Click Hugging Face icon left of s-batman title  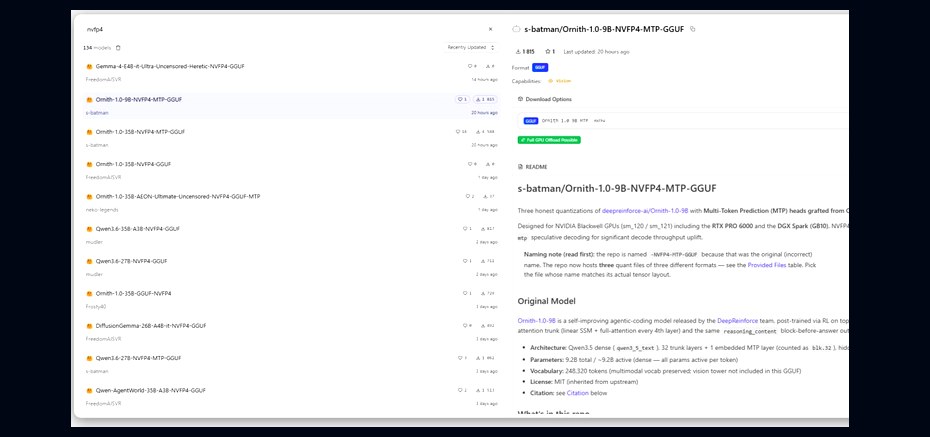pos(516,29)
